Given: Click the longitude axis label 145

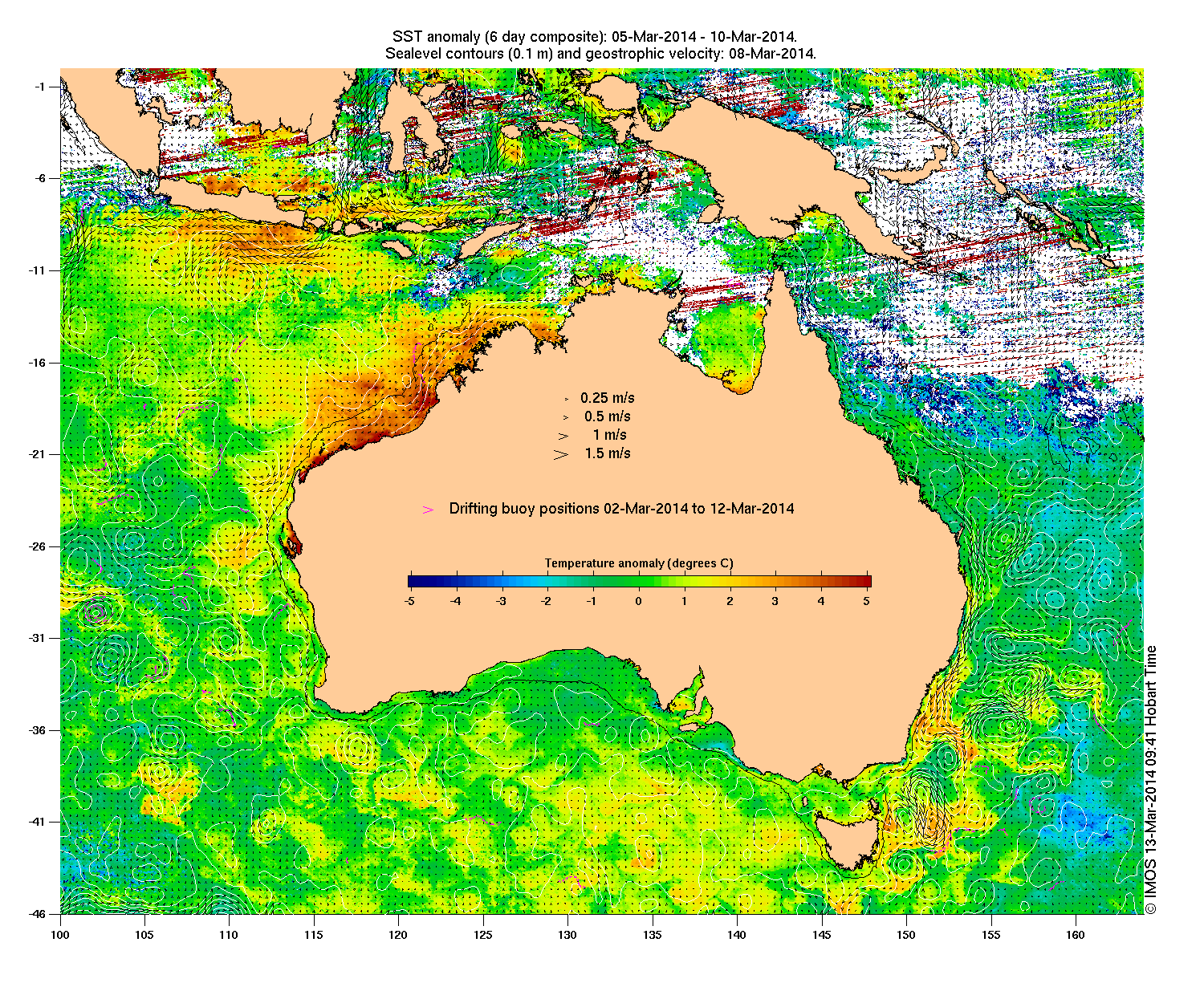Looking at the screenshot, I should (822, 935).
